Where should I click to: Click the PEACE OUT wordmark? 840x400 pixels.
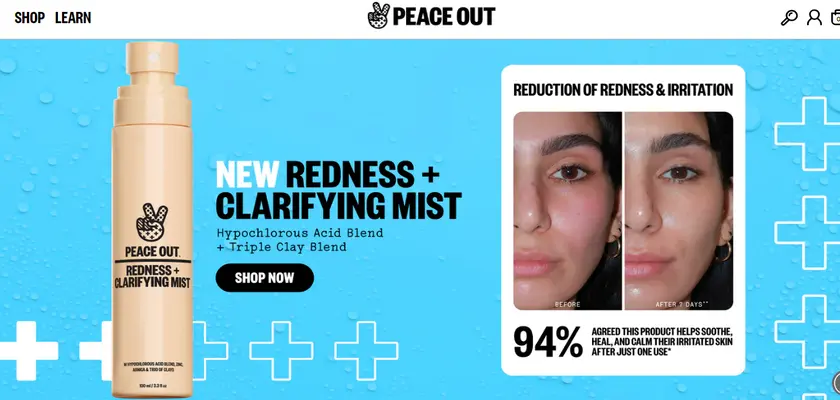pos(444,17)
